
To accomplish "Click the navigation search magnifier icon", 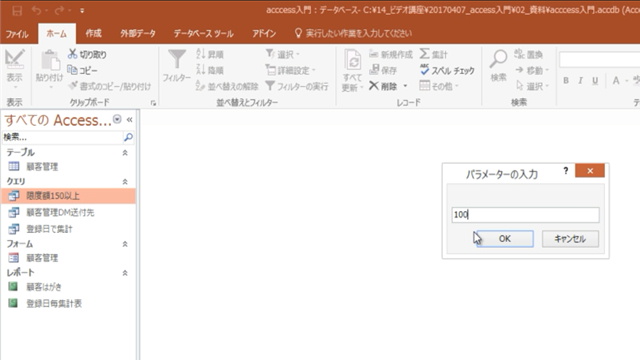I will point(128,137).
